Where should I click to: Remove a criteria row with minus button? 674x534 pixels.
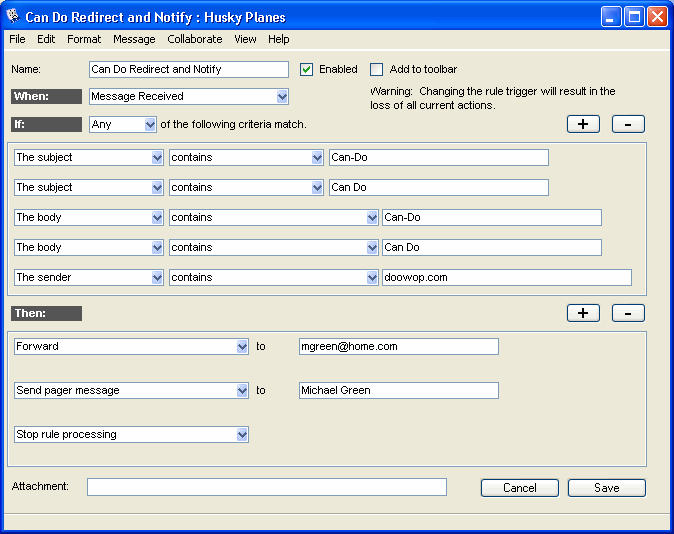click(x=628, y=124)
